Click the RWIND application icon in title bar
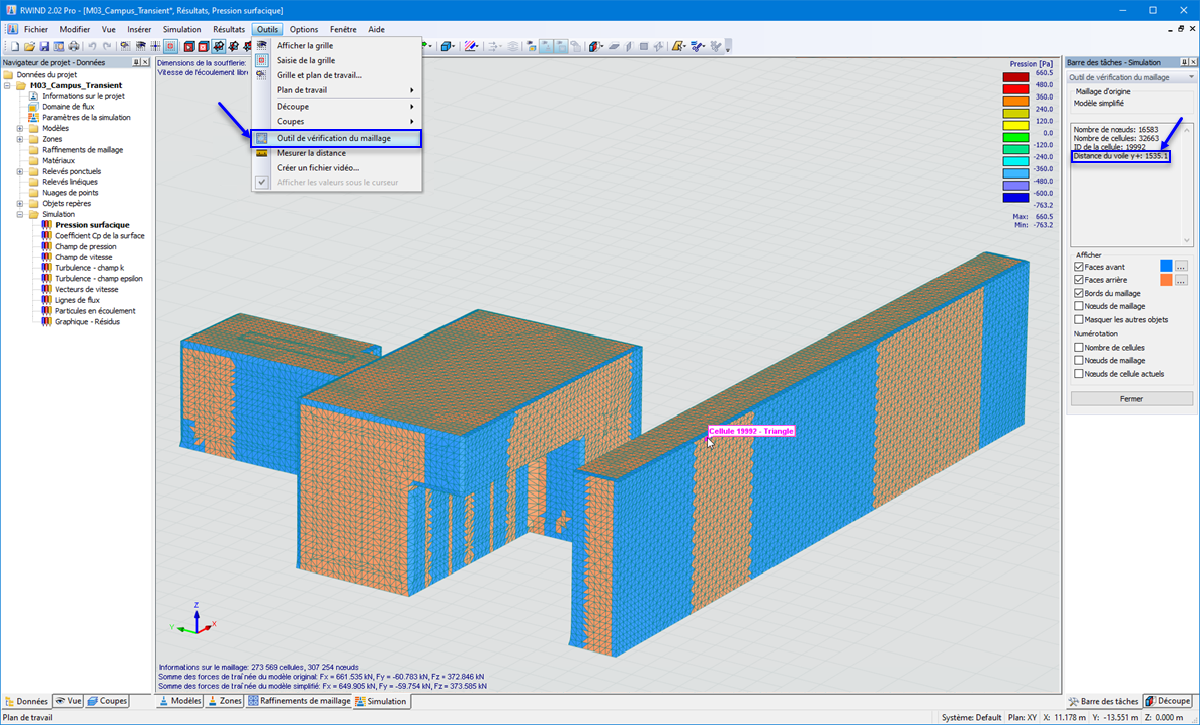1200x725 pixels. [10, 10]
